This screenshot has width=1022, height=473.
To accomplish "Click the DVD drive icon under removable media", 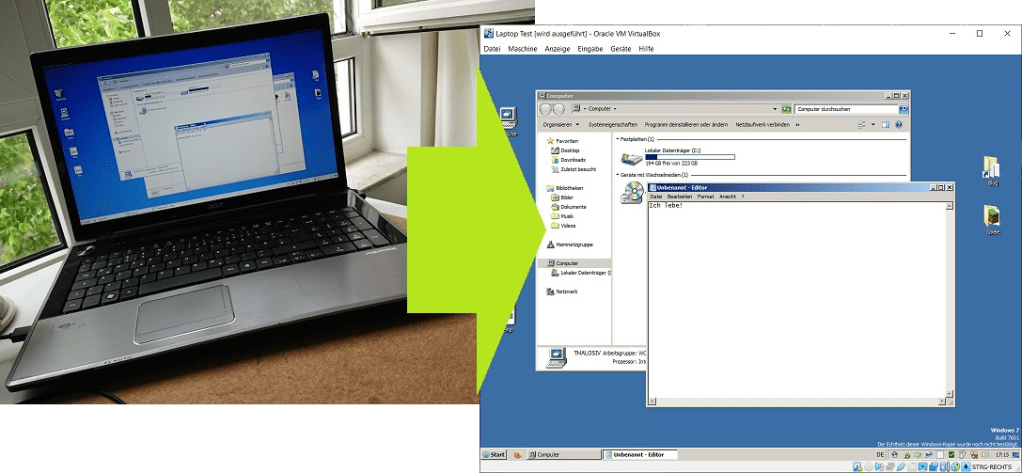I will coord(631,193).
